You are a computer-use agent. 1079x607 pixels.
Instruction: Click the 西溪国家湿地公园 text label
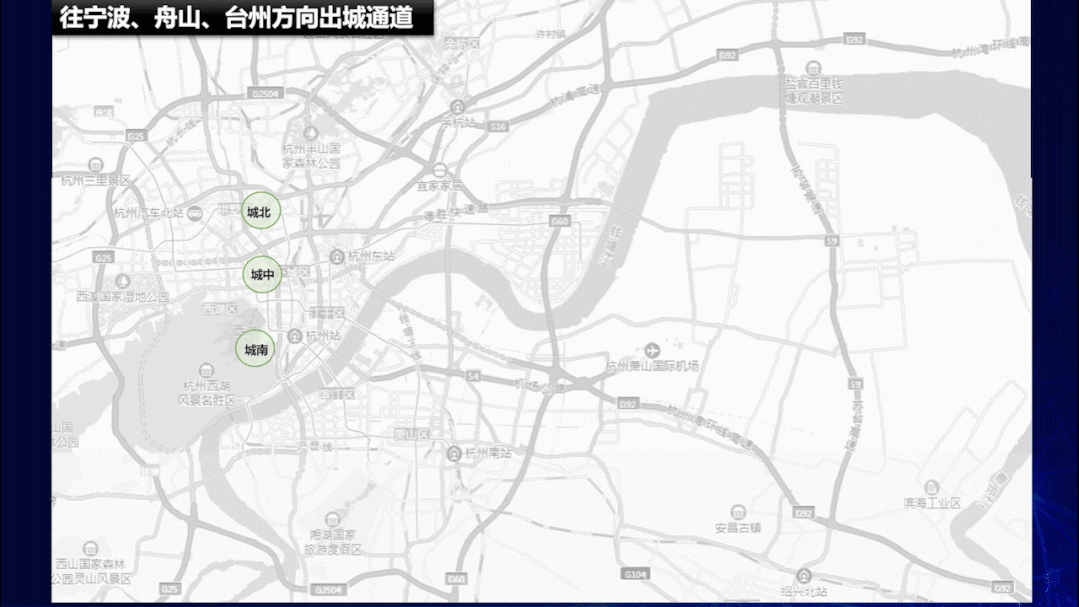[122, 297]
